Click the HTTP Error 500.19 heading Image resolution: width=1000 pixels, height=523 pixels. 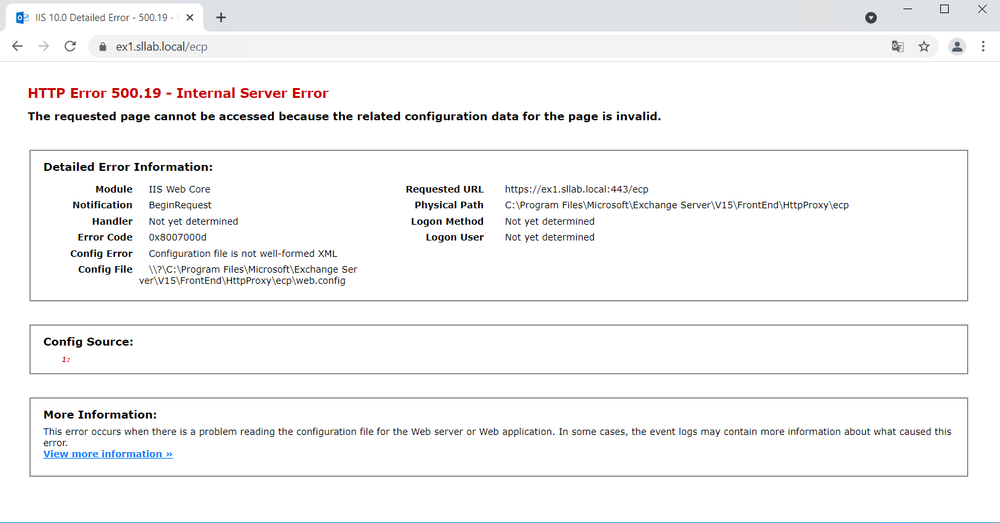click(x=178, y=93)
